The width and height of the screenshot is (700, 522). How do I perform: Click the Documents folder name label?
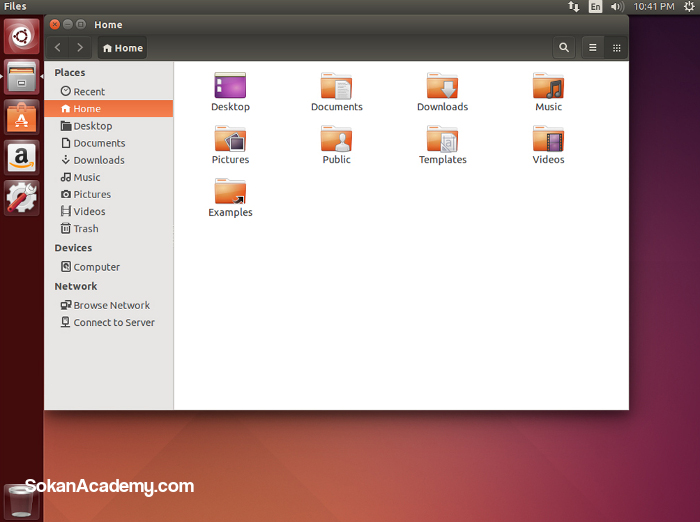(337, 107)
